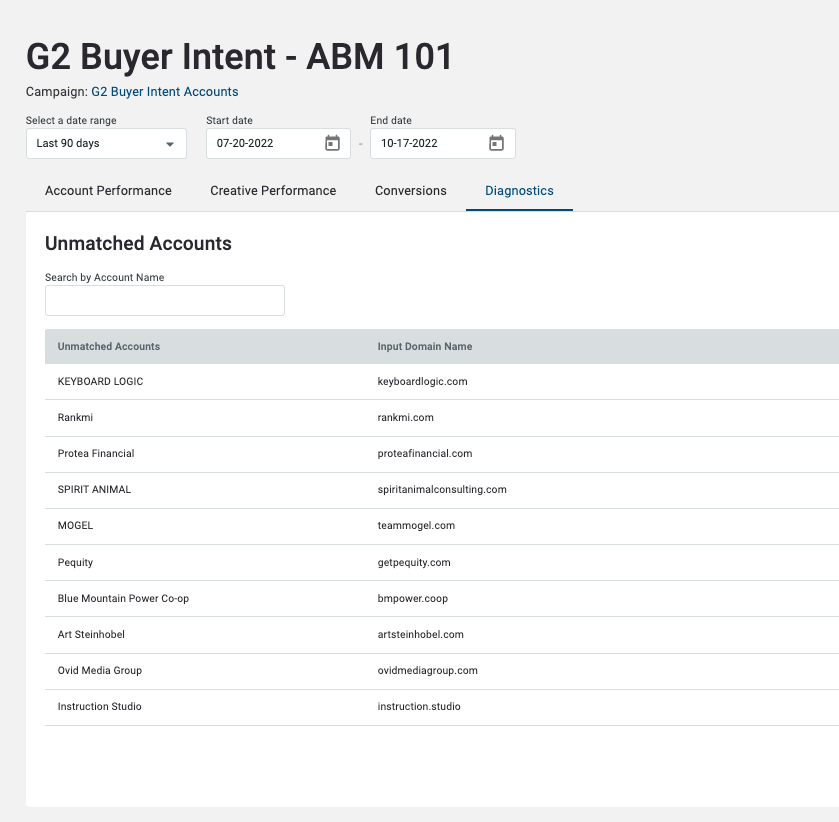The image size is (839, 822).
Task: Click the proteafinancial.com domain cell
Action: coord(425,453)
